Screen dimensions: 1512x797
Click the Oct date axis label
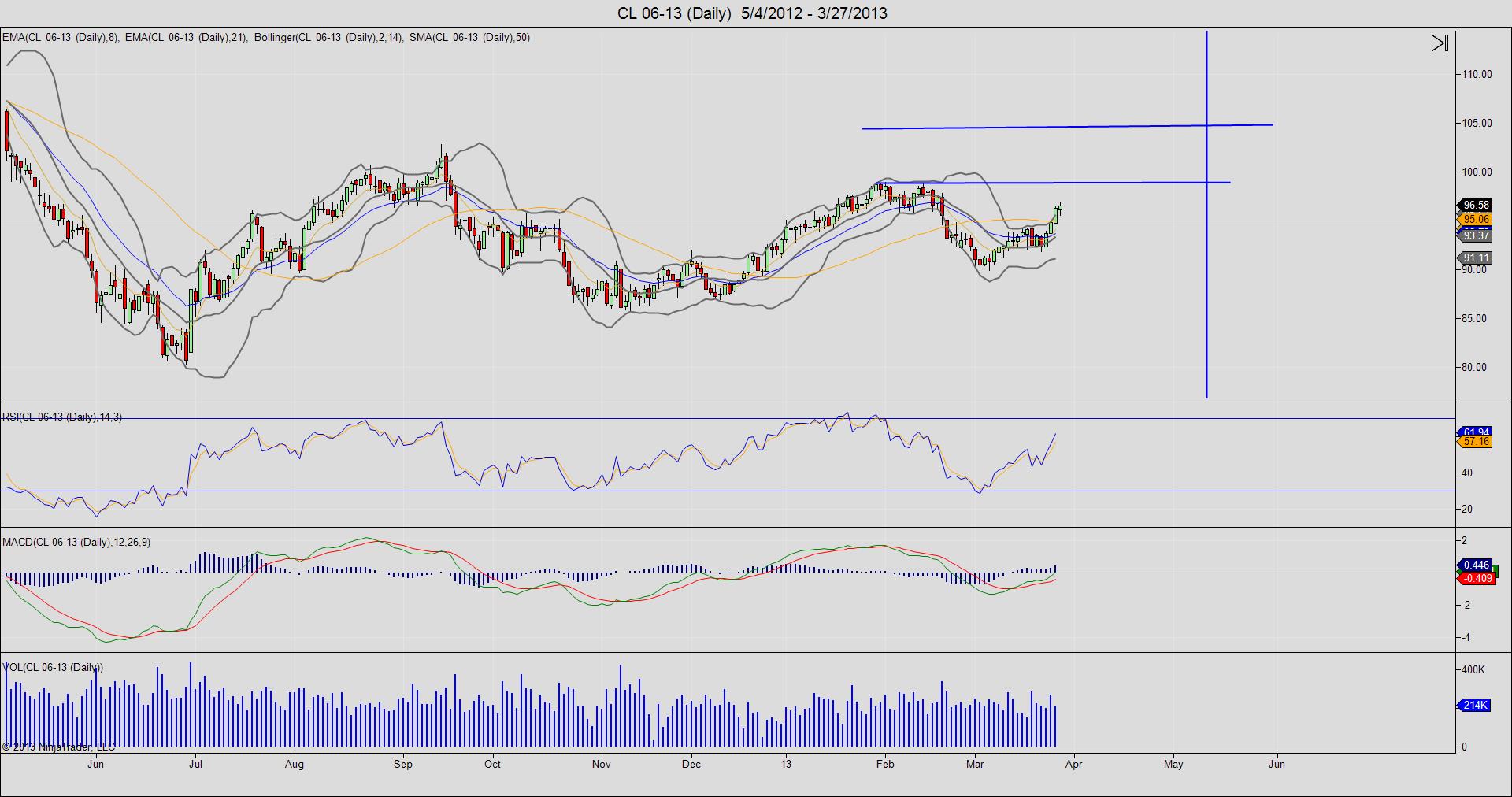(492, 764)
